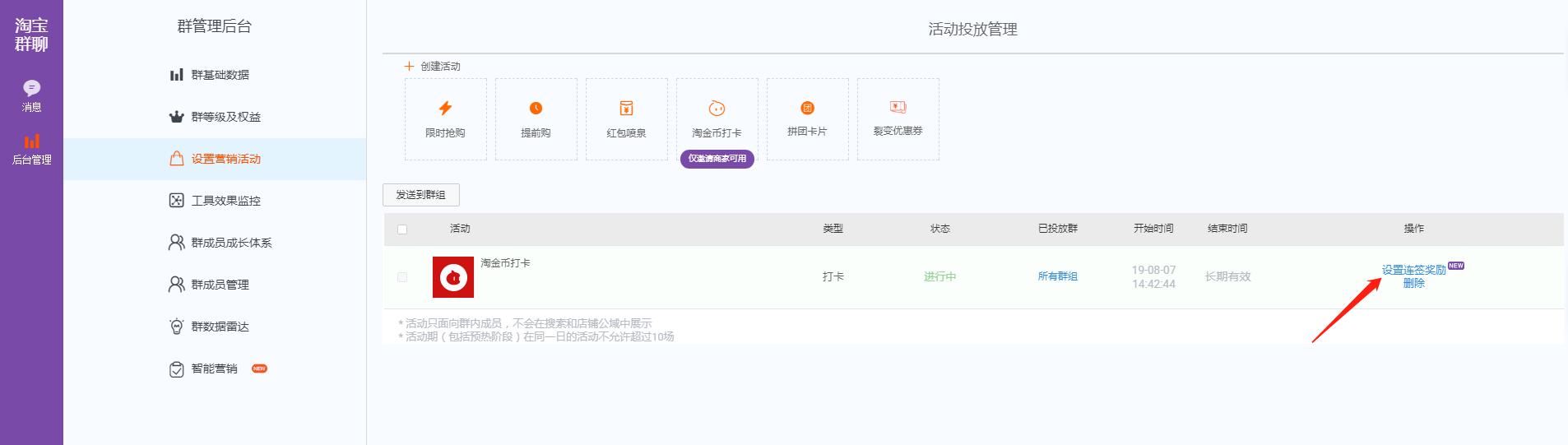This screenshot has height=445, width=1568.
Task: Click the 删除 link in the 淘金币打卡 row
Action: click(1413, 283)
